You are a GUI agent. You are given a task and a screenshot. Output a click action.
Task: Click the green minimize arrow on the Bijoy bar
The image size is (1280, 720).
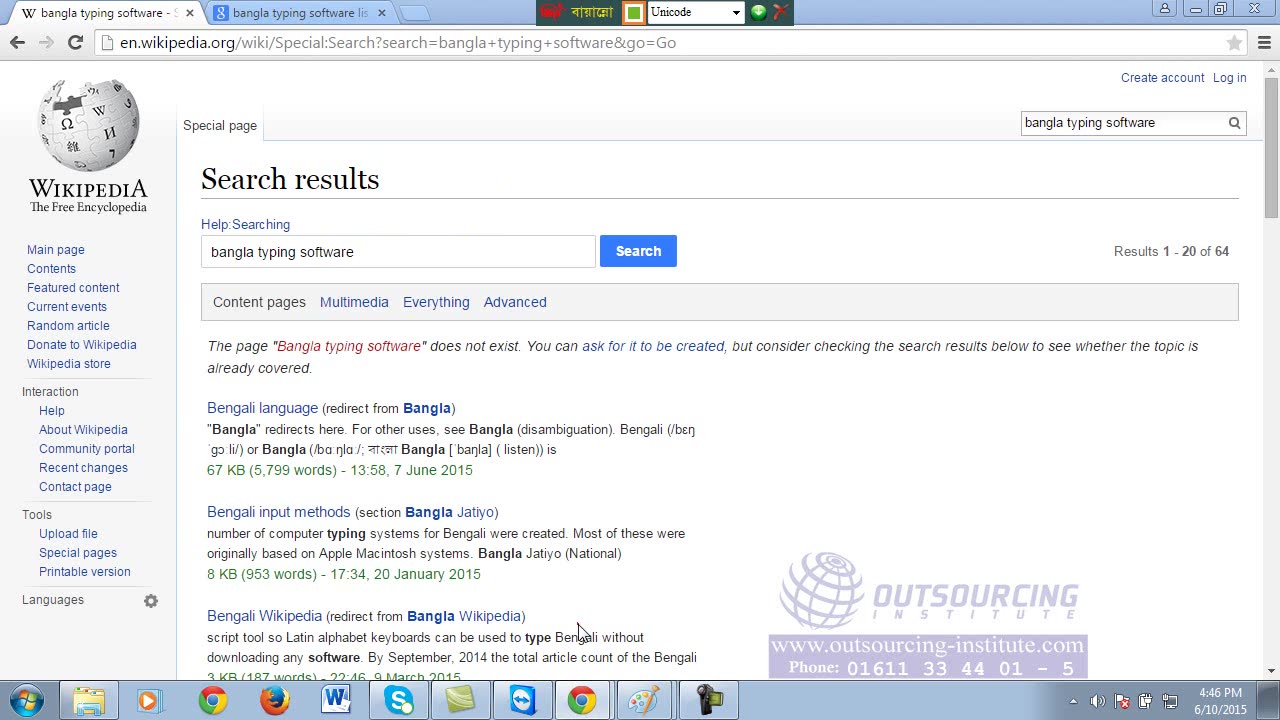coord(758,12)
